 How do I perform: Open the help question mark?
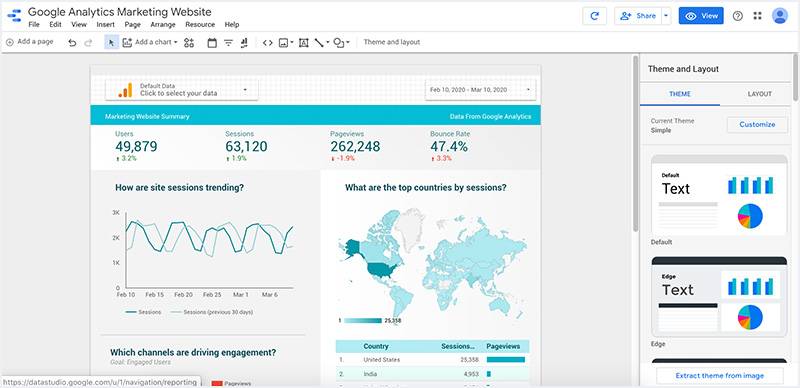coord(738,16)
